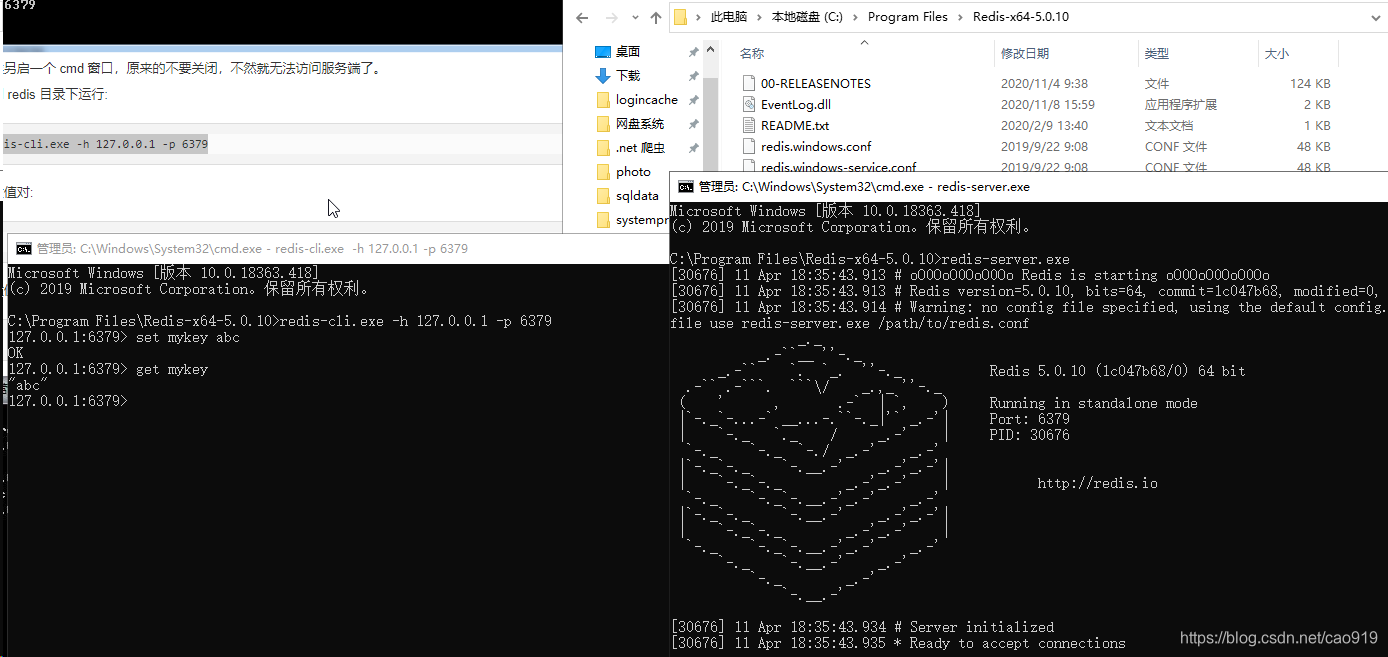Go up one folder level in Explorer
The height and width of the screenshot is (657, 1388).
656,17
